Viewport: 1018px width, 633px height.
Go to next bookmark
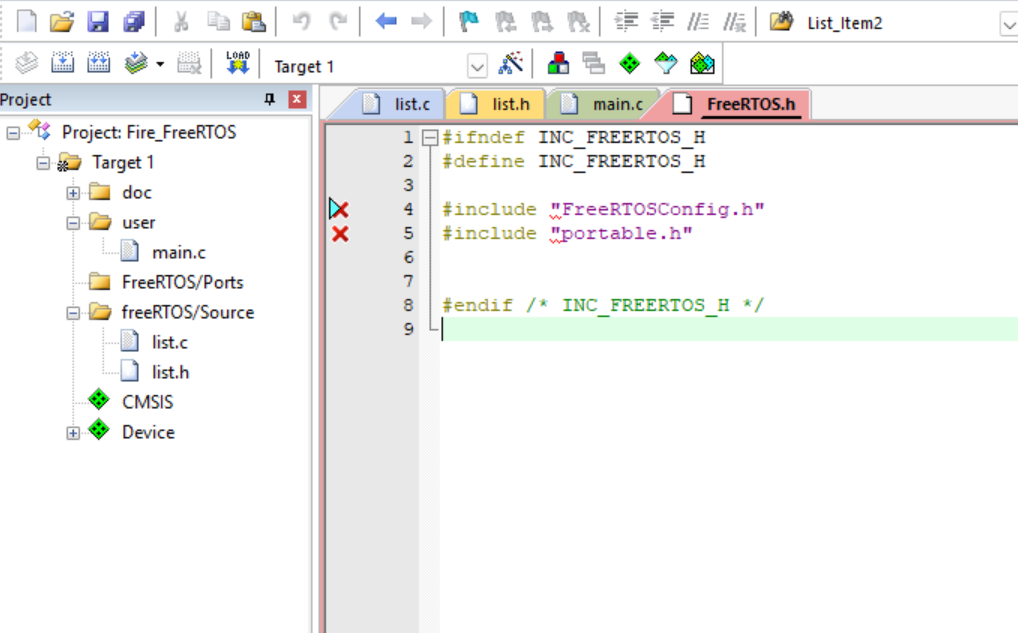tap(541, 22)
